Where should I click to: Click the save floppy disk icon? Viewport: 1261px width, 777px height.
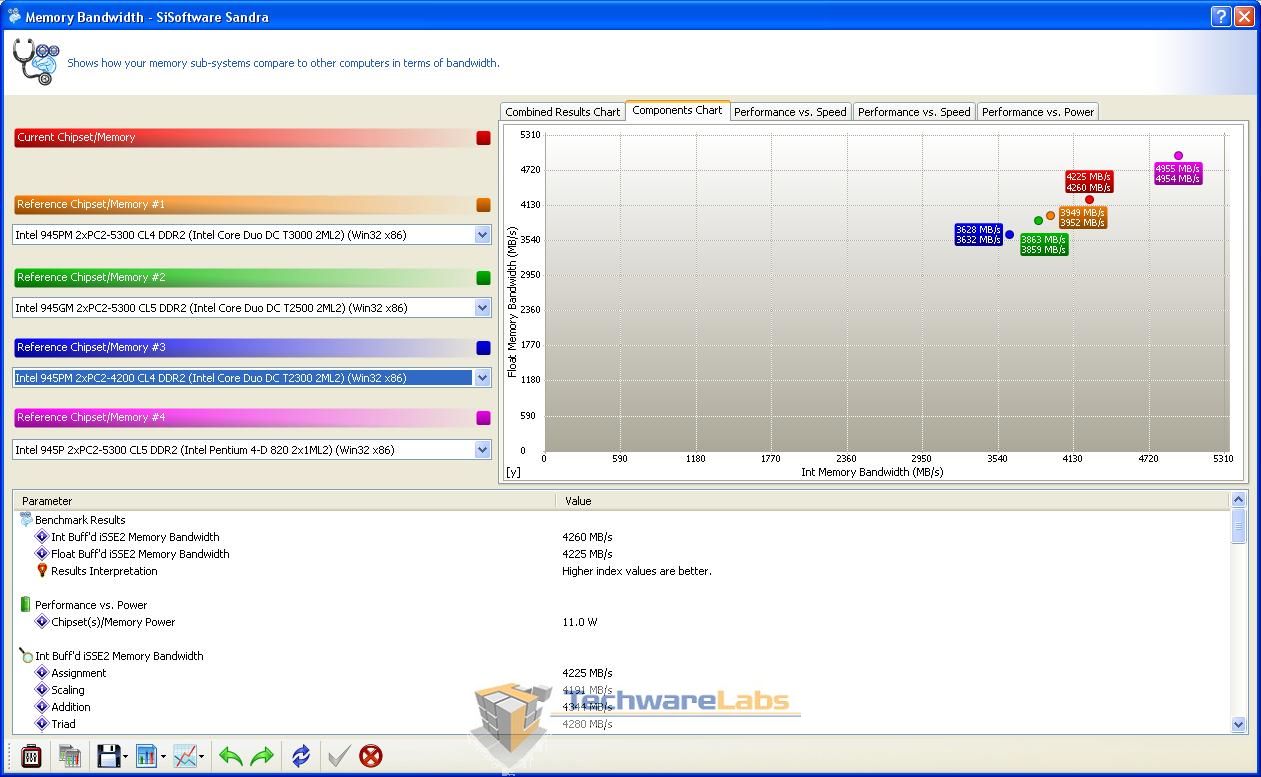click(108, 756)
